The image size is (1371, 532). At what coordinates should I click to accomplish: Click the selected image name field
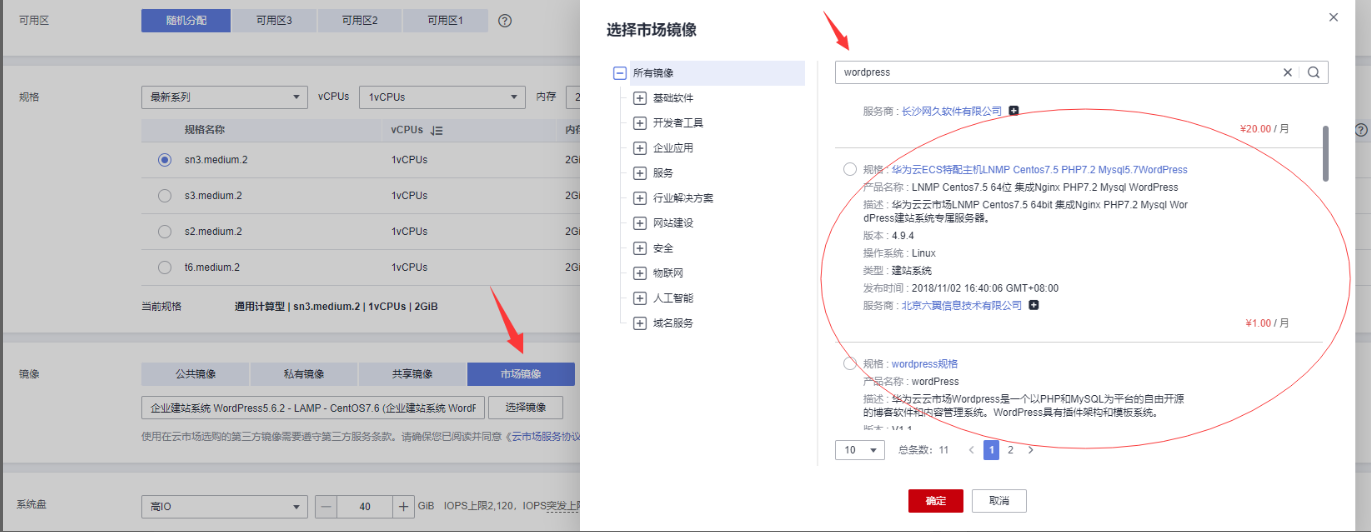coord(313,407)
